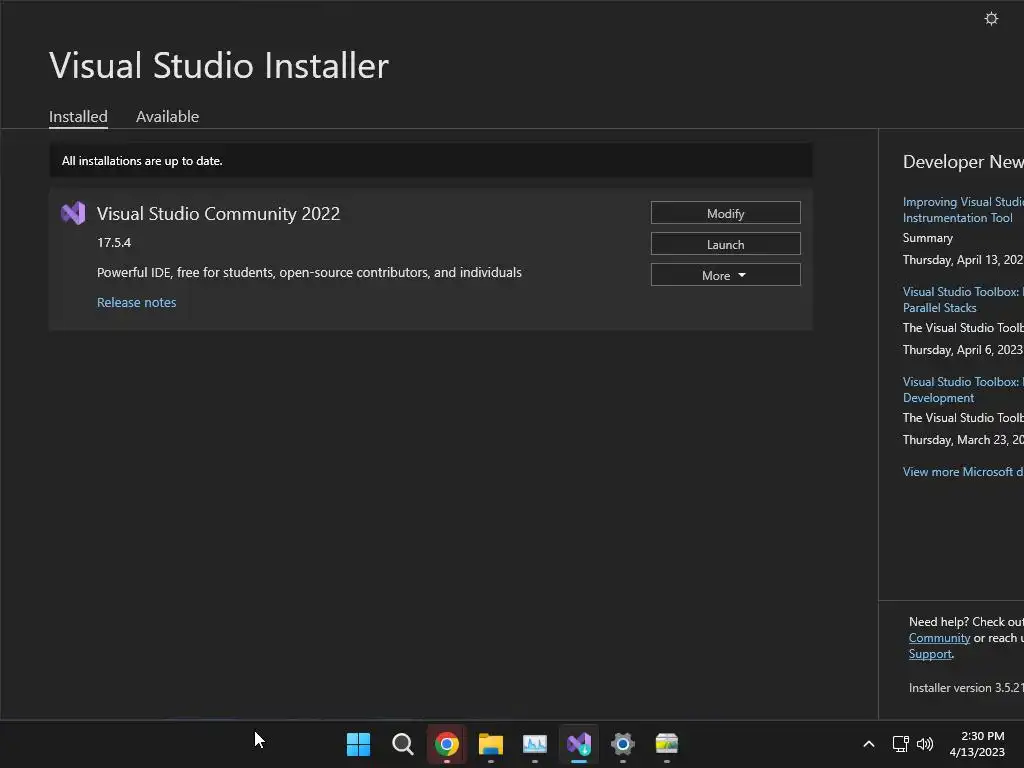Image resolution: width=1024 pixels, height=768 pixels.
Task: Open the Windows Start menu
Action: 358,744
